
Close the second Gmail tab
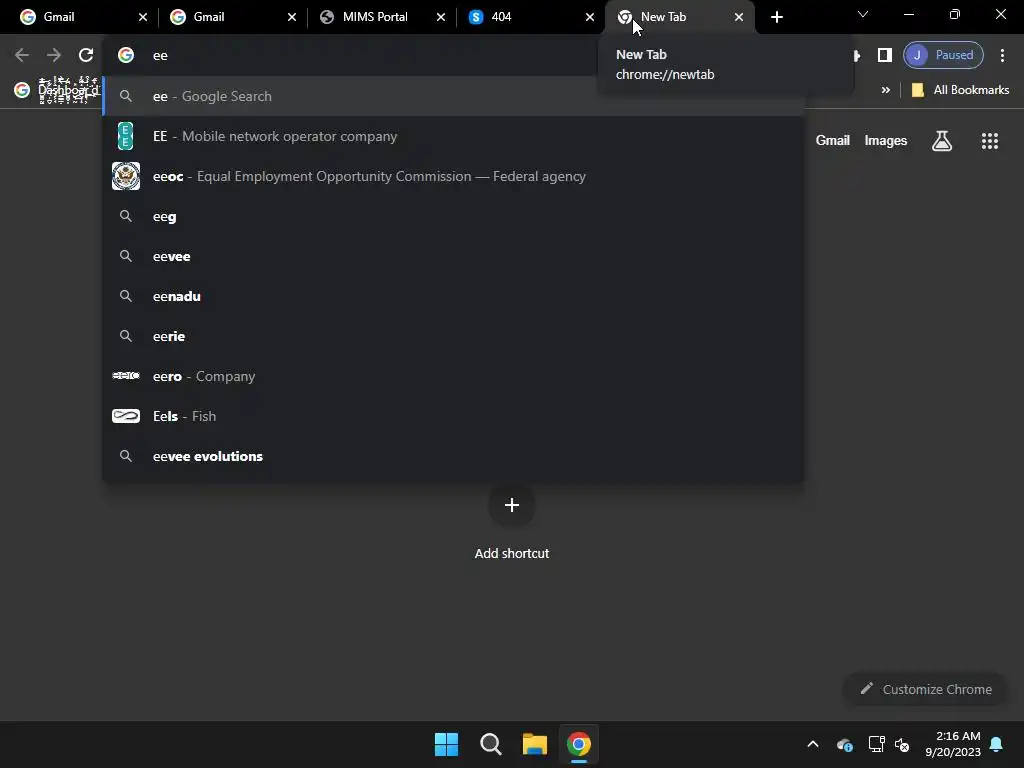pos(292,17)
